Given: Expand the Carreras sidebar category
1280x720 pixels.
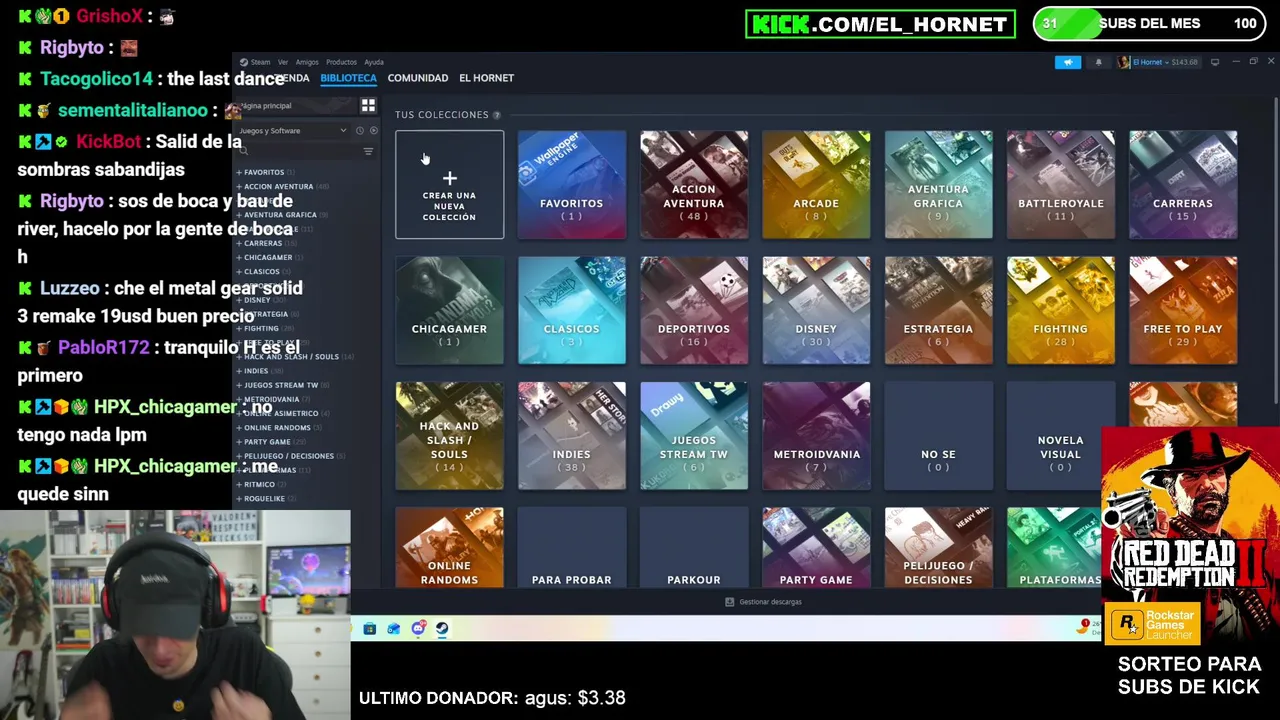Looking at the screenshot, I should (239, 243).
